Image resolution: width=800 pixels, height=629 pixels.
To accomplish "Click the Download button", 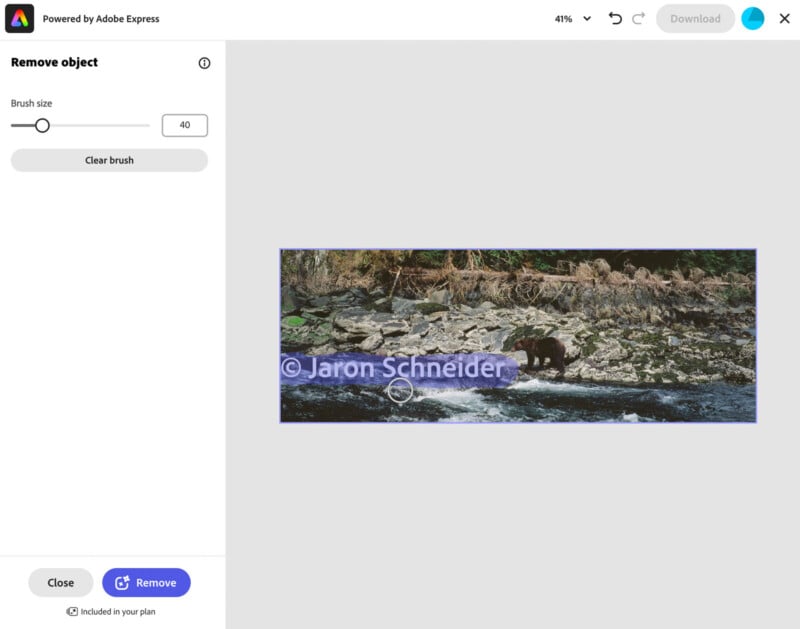I will (x=695, y=19).
